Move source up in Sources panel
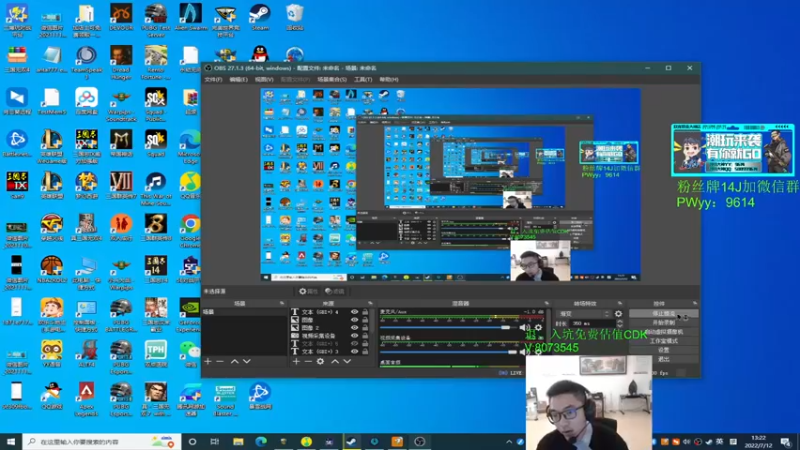800x450 pixels. coord(335,361)
